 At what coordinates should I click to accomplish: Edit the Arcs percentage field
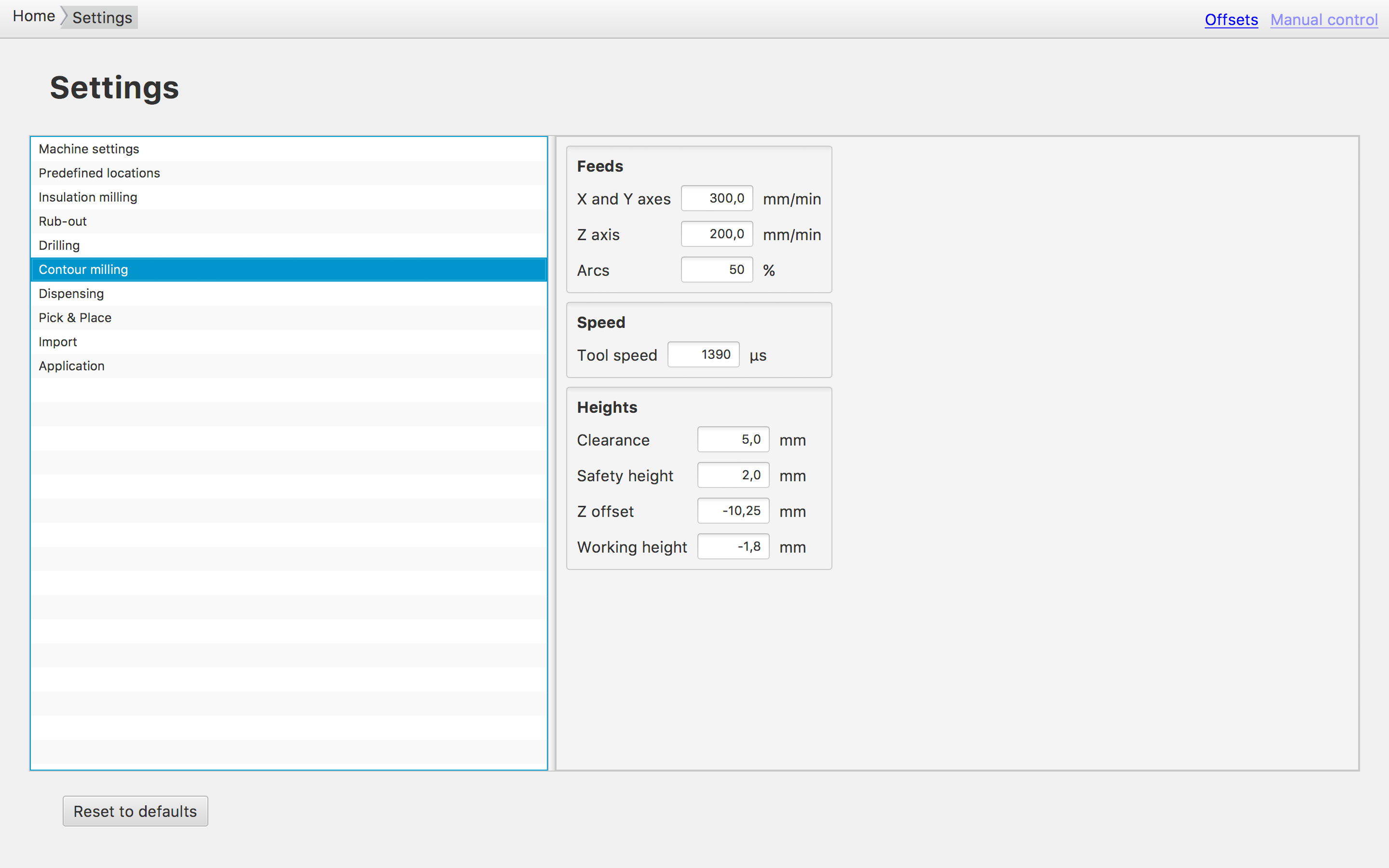coord(716,270)
